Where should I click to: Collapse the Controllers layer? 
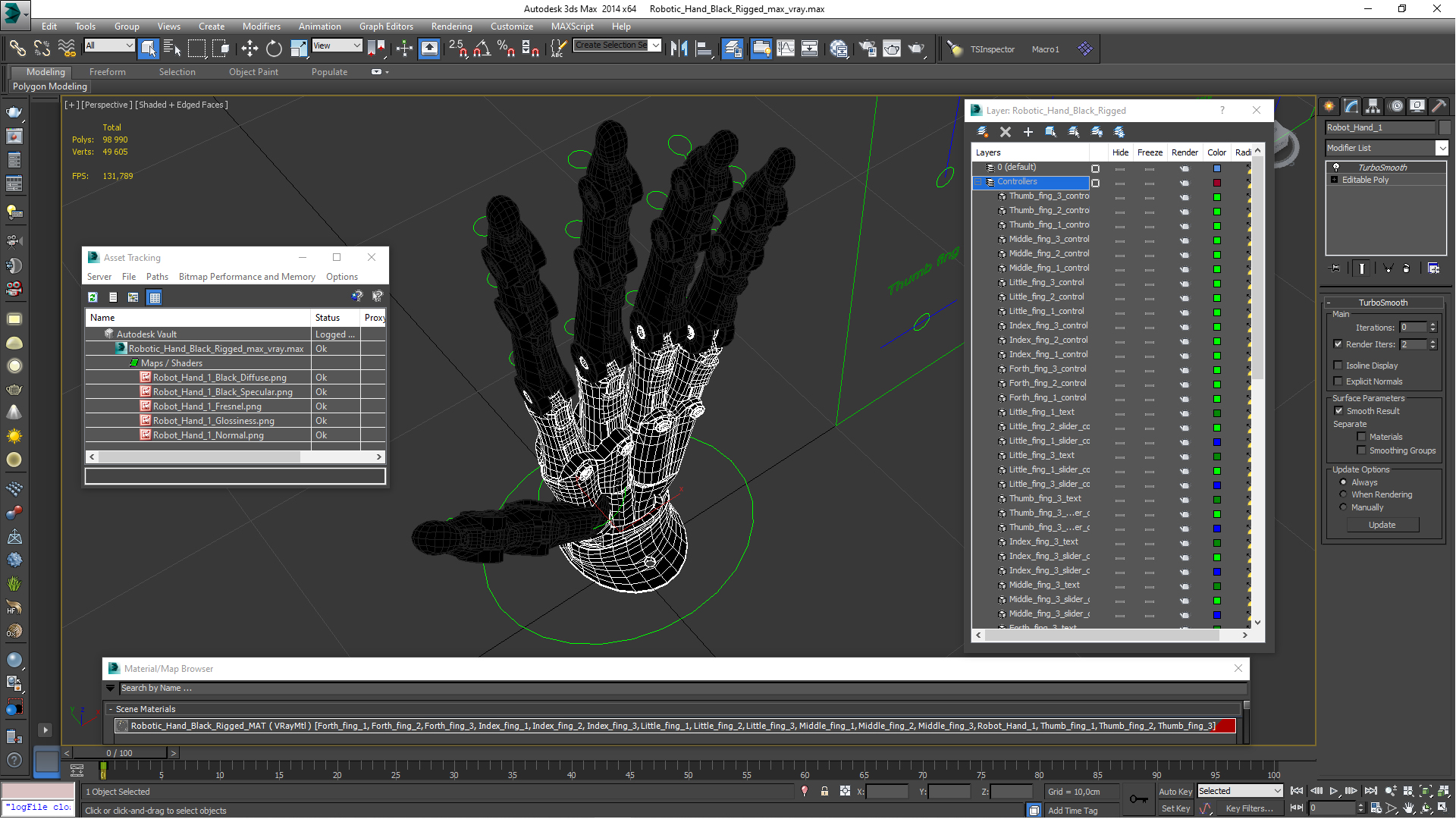(x=978, y=182)
